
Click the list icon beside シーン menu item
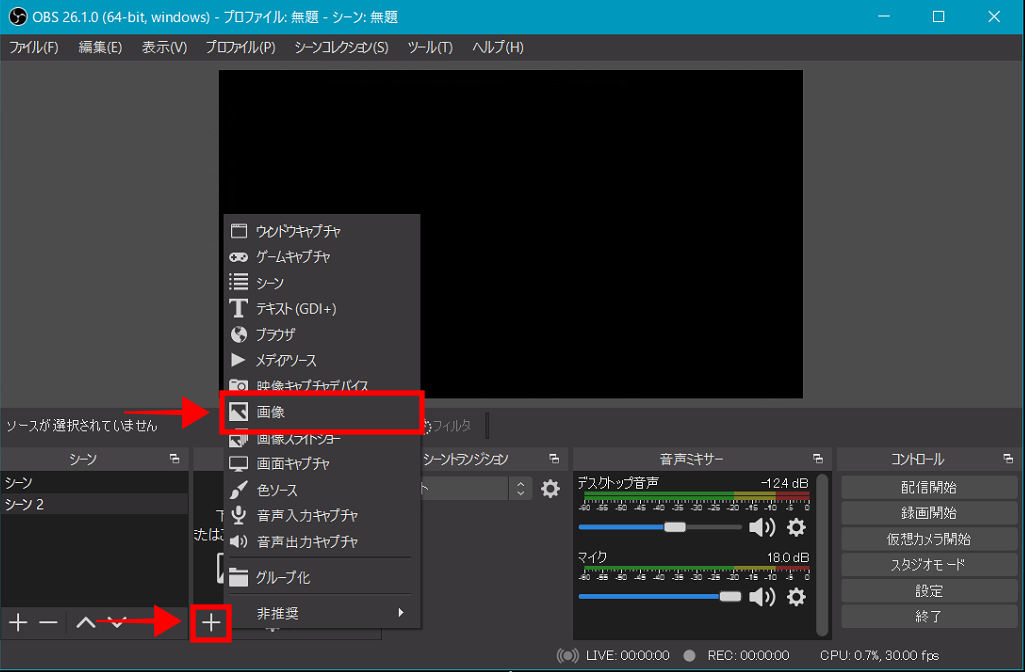(239, 282)
